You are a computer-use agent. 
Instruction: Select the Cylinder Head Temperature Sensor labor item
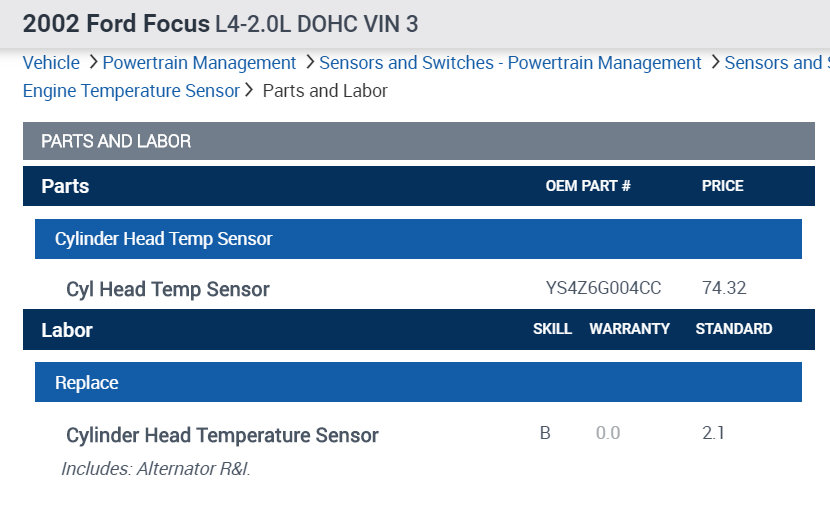(x=222, y=435)
